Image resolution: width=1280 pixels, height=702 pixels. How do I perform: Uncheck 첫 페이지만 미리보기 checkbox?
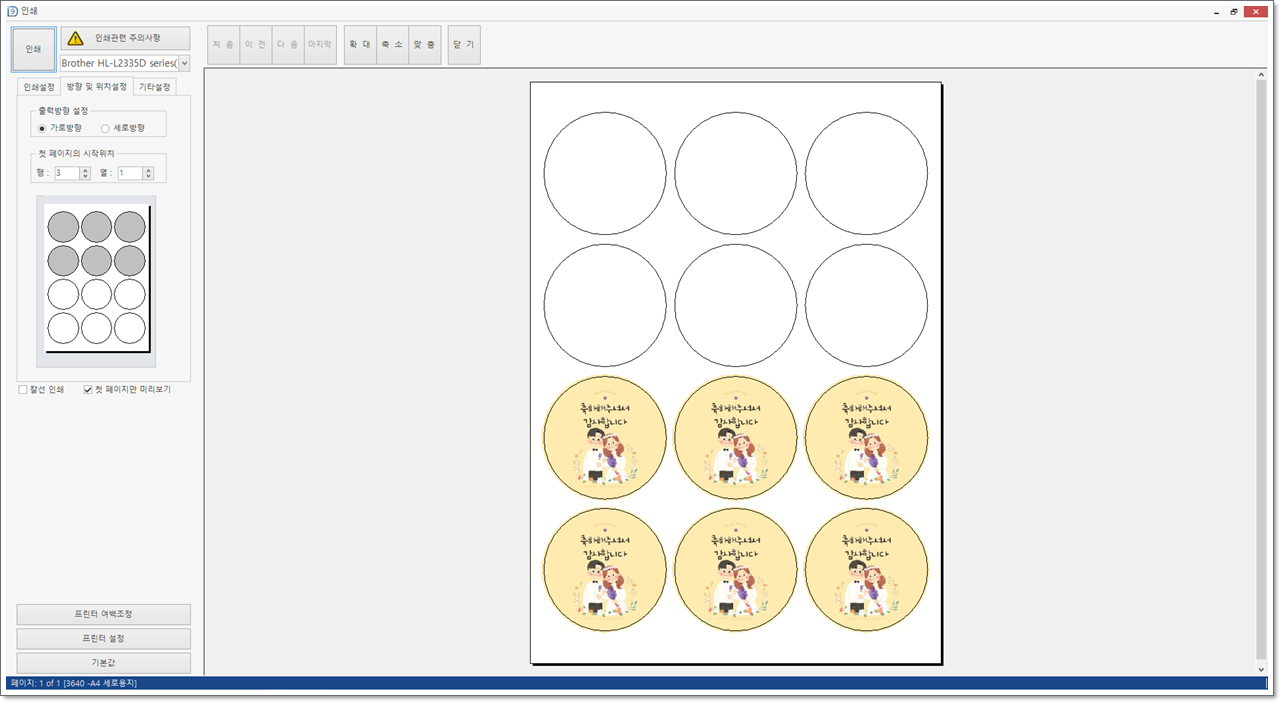click(x=88, y=390)
